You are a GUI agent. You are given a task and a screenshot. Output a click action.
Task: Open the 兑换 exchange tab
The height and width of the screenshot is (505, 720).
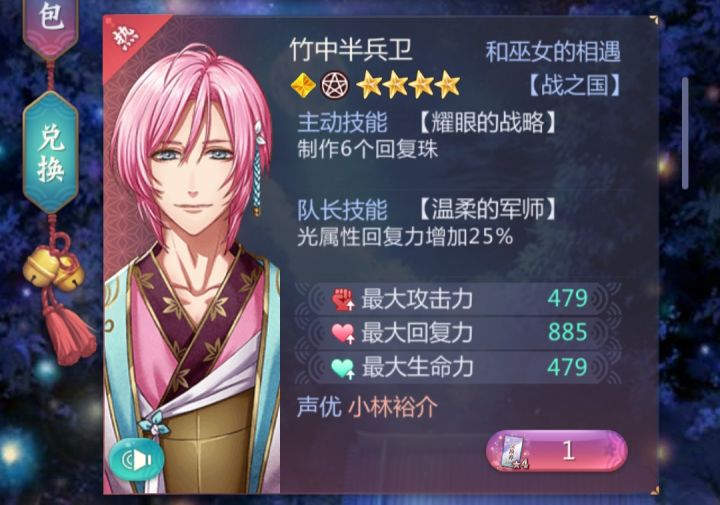pyautogui.click(x=51, y=152)
